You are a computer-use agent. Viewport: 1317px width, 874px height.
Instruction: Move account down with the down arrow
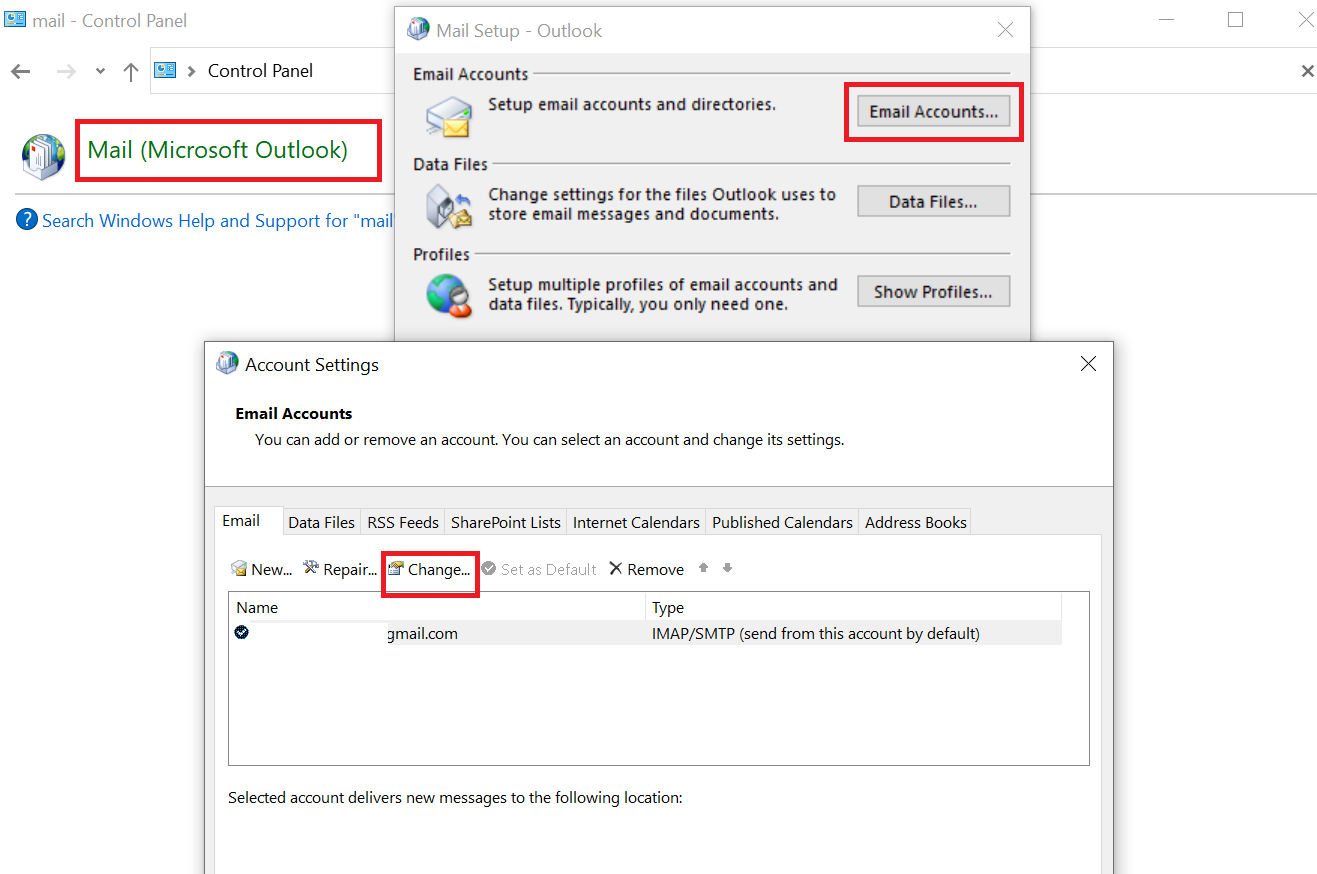click(x=727, y=568)
